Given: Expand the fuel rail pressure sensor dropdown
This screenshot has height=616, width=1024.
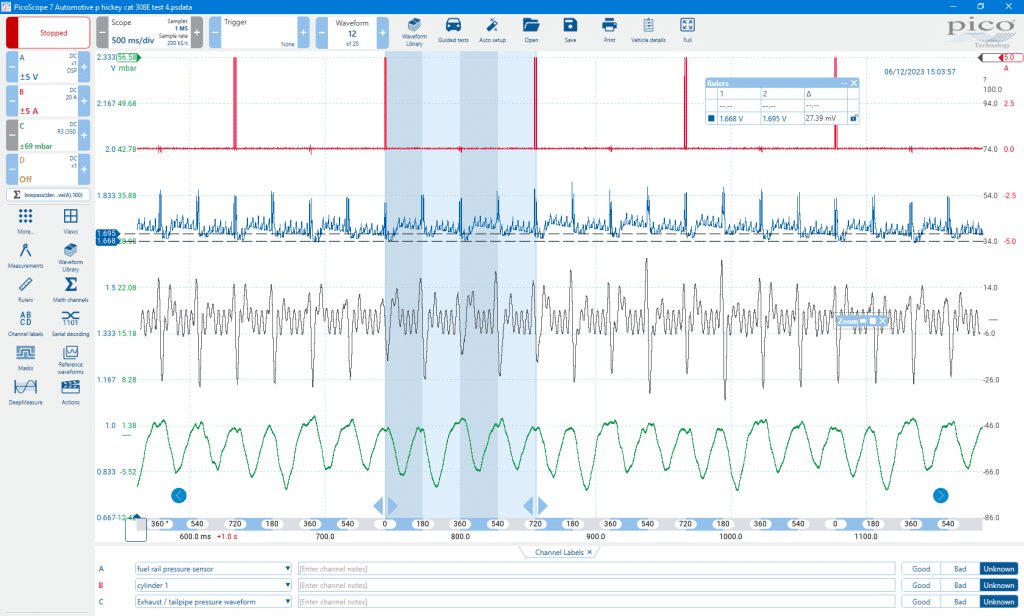Looking at the screenshot, I should point(287,569).
